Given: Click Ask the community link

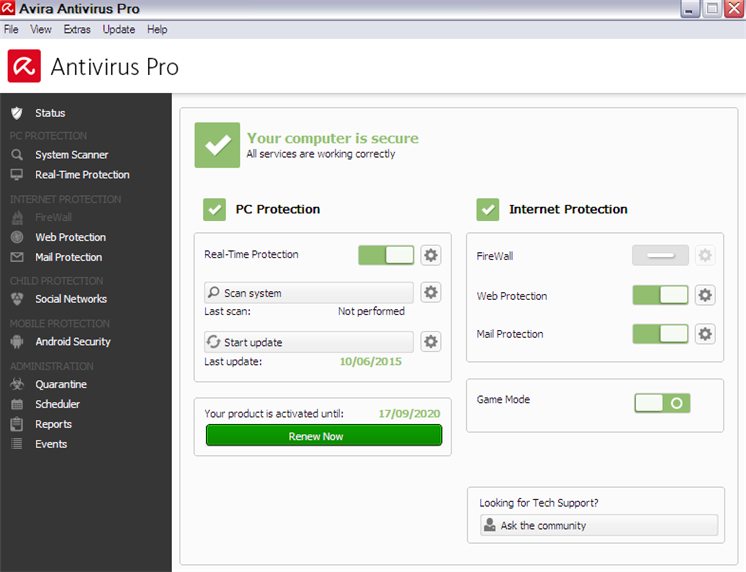Looking at the screenshot, I should pyautogui.click(x=598, y=525).
